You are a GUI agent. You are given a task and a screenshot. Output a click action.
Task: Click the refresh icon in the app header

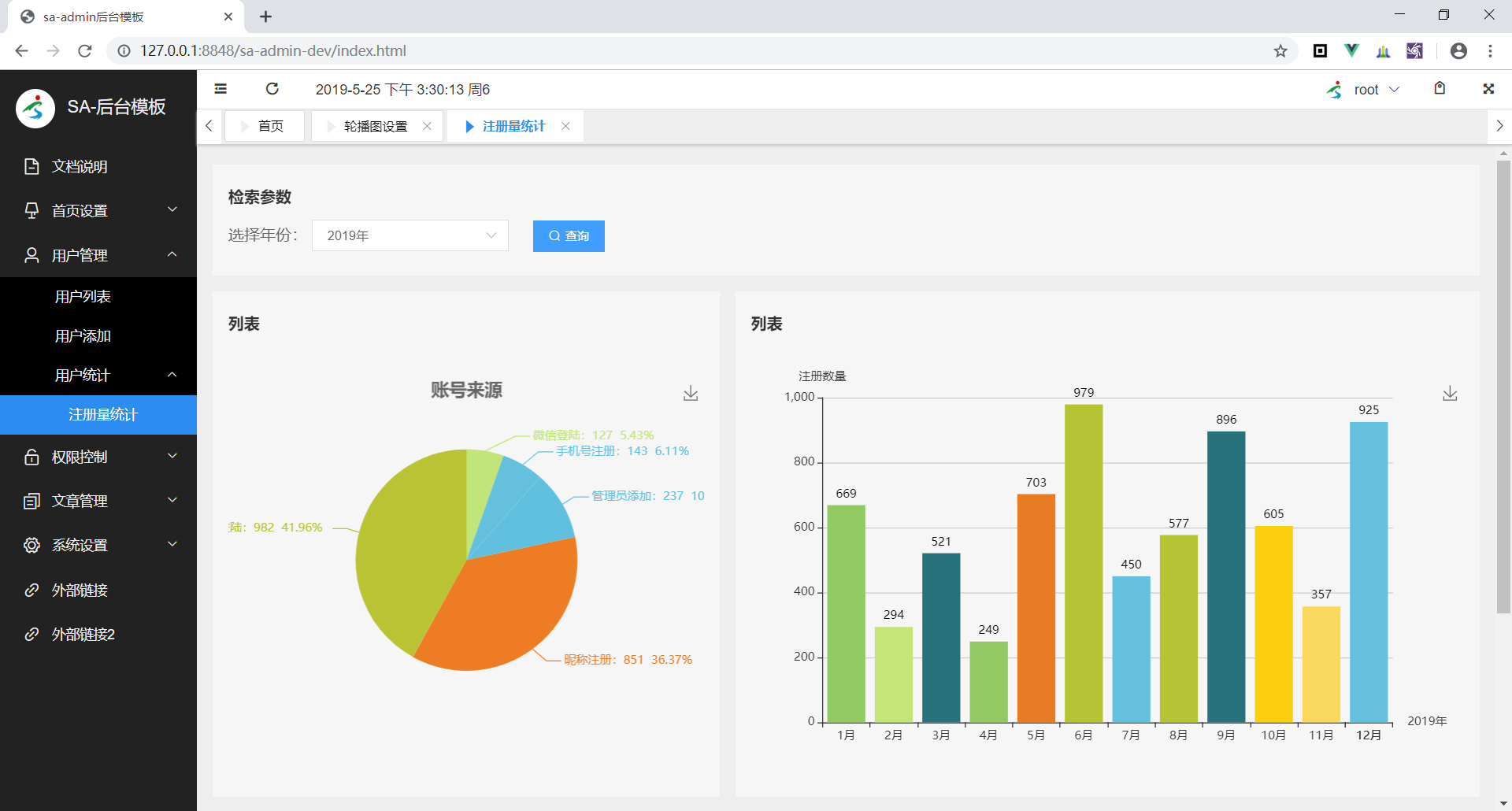tap(272, 89)
